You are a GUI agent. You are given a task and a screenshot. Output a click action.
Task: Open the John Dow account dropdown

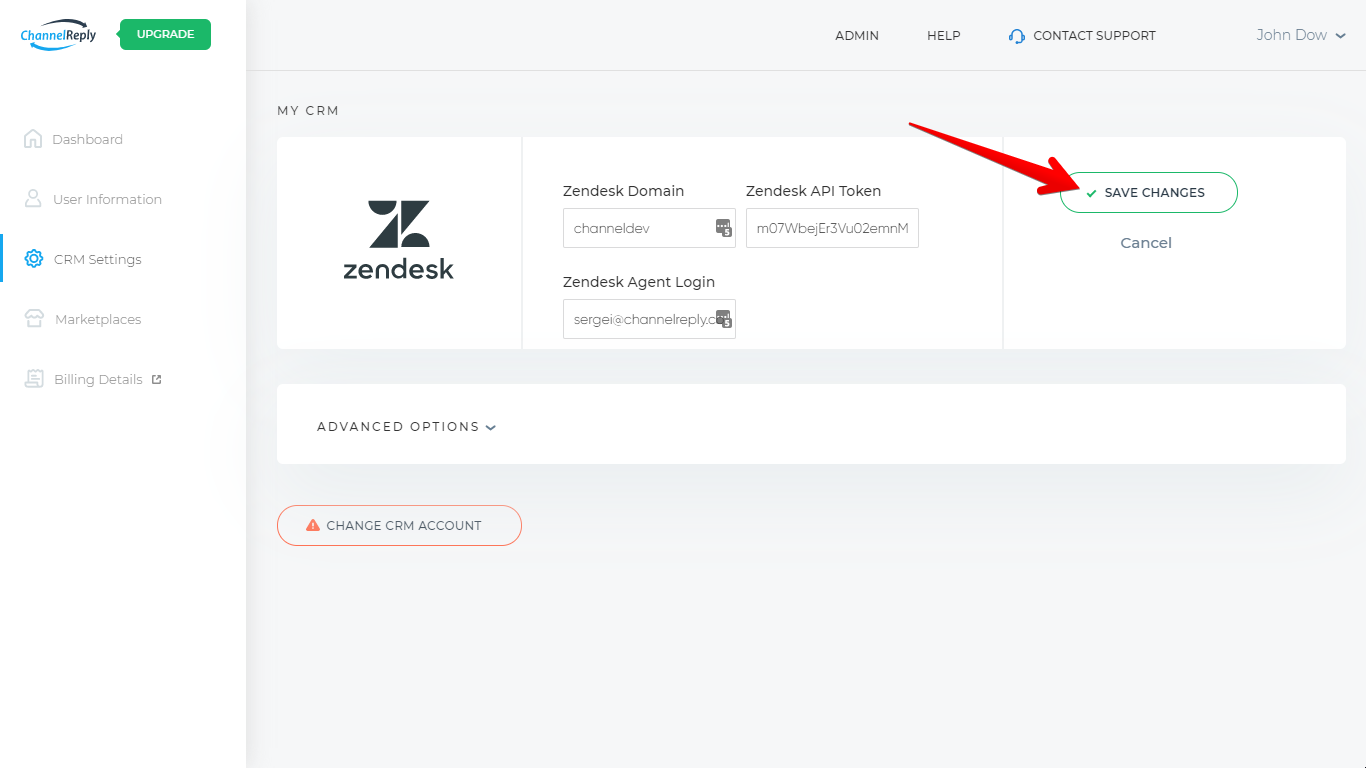(x=1301, y=35)
